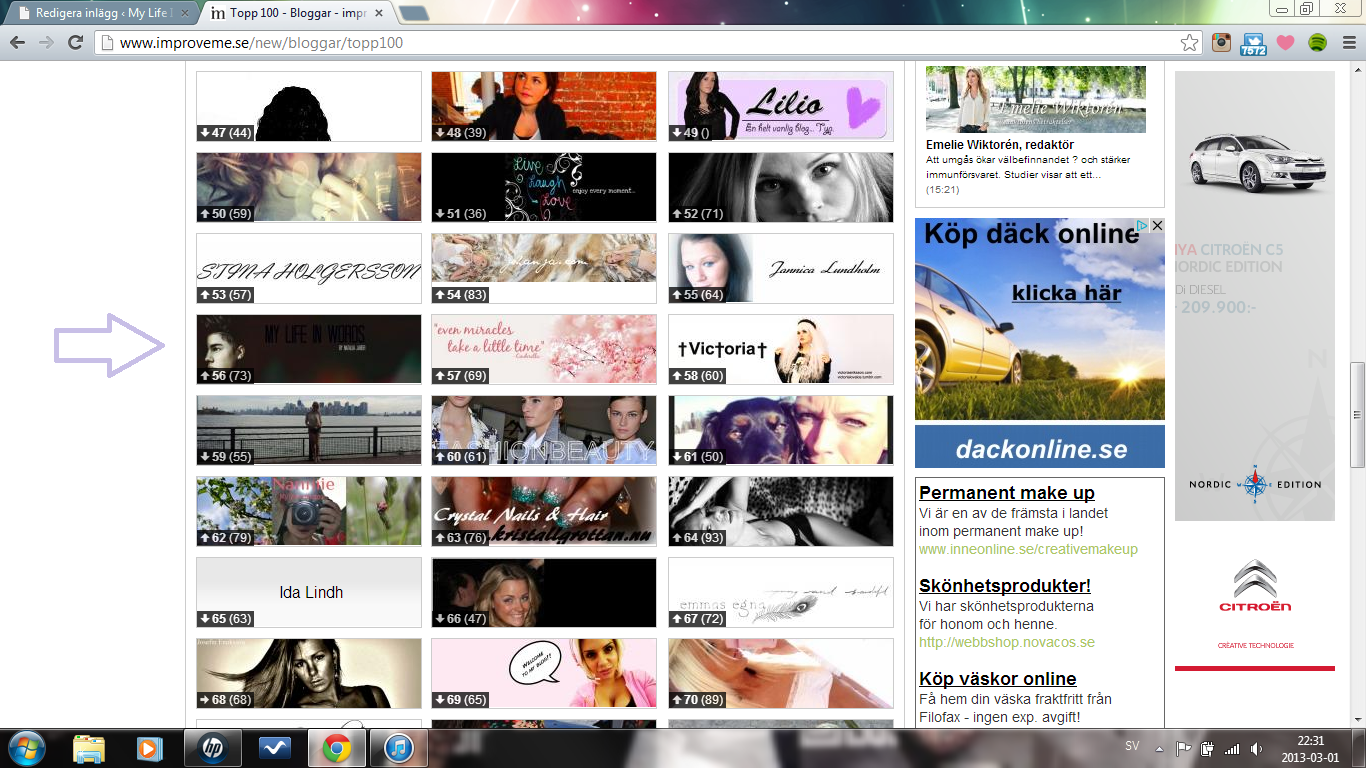The height and width of the screenshot is (768, 1366).
Task: Click the address bar URL field
Action: point(640,43)
